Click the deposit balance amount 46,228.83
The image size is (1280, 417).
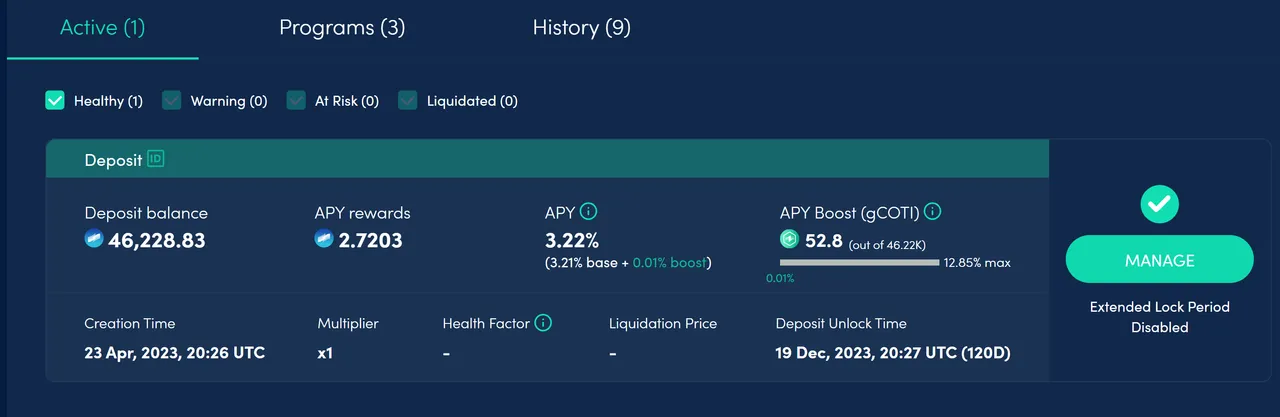pos(157,240)
